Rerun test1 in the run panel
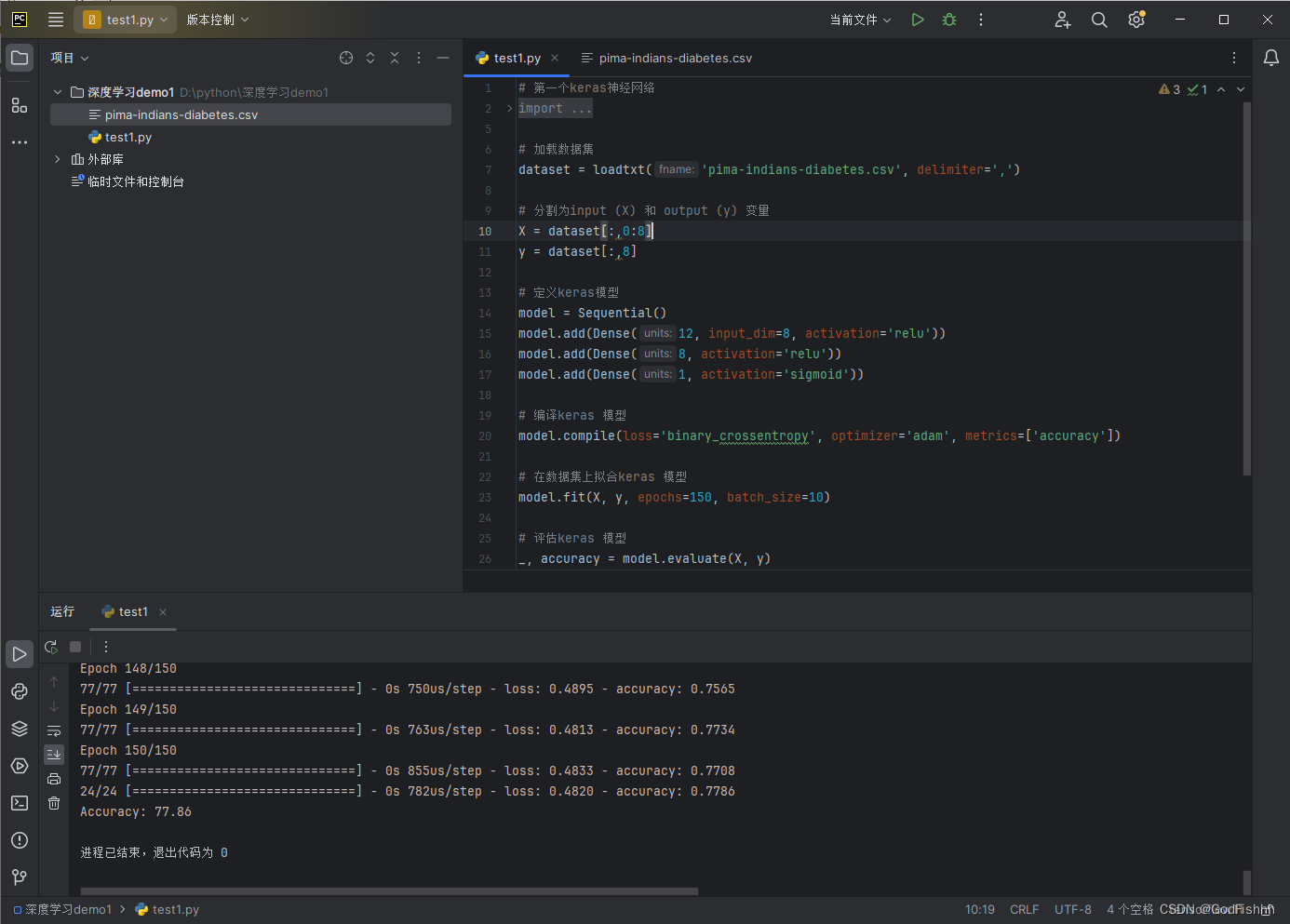 [51, 647]
